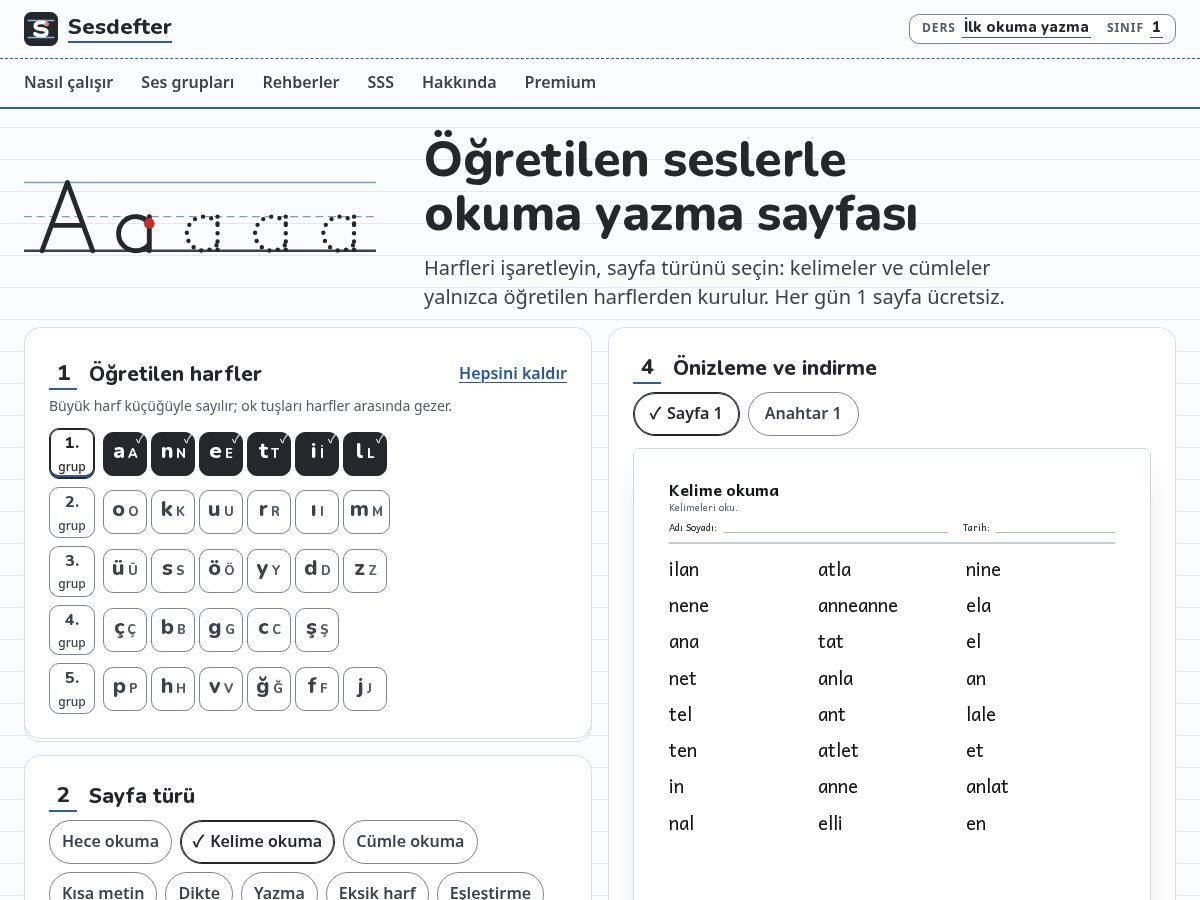This screenshot has height=900, width=1200.
Task: Enable the letter z Z
Action: pyautogui.click(x=365, y=570)
